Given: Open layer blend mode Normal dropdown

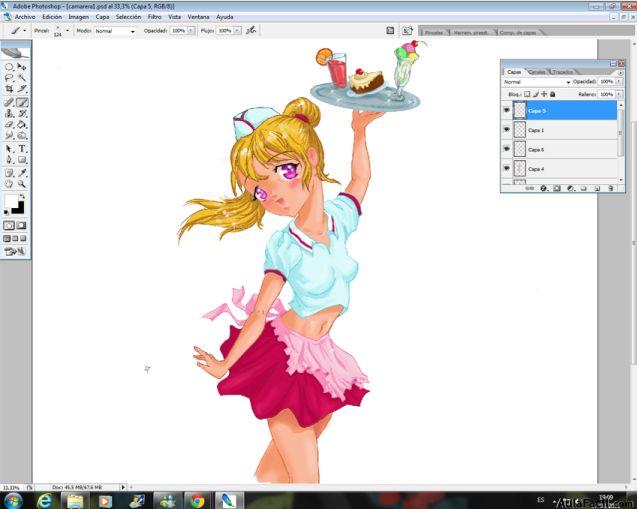Looking at the screenshot, I should [536, 82].
